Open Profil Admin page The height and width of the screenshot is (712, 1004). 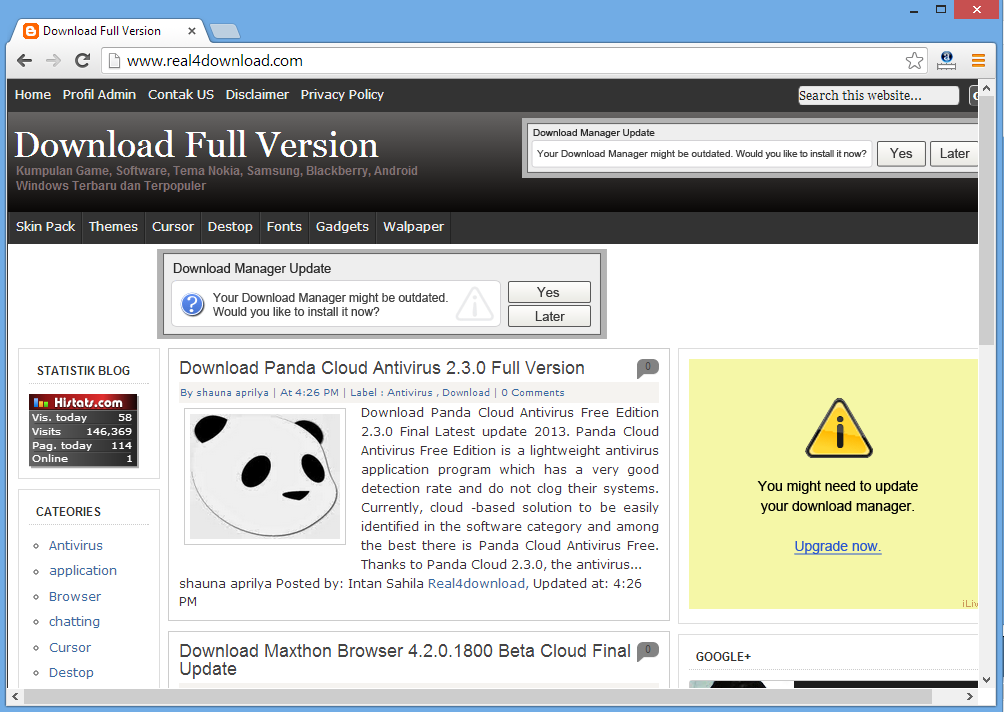99,95
